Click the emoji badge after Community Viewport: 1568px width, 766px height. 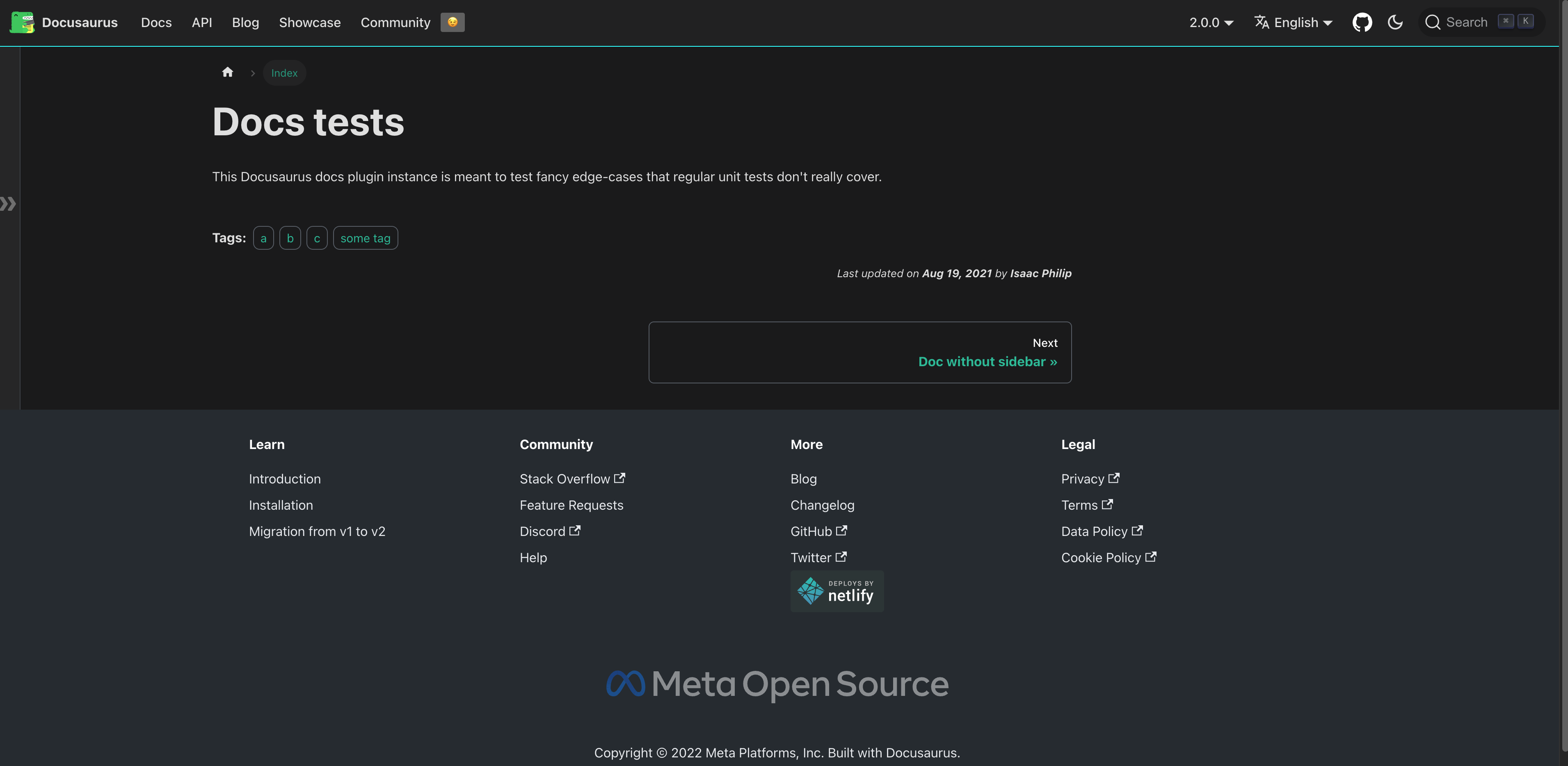pos(452,23)
